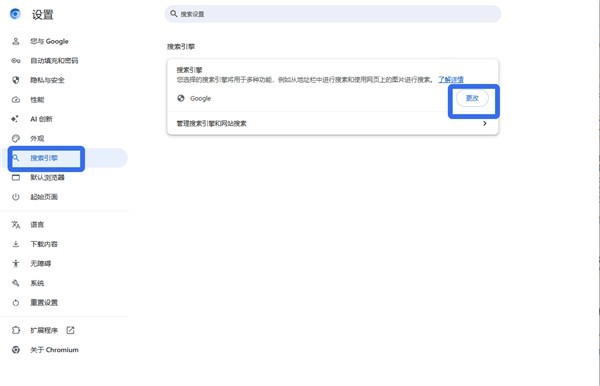Click the palette icon for 外观
The height and width of the screenshot is (386, 600).
[x=16, y=138]
